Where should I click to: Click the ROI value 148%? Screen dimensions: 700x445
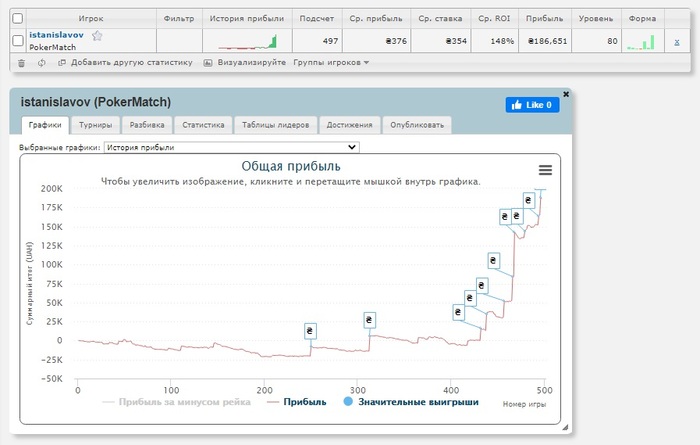pyautogui.click(x=502, y=41)
